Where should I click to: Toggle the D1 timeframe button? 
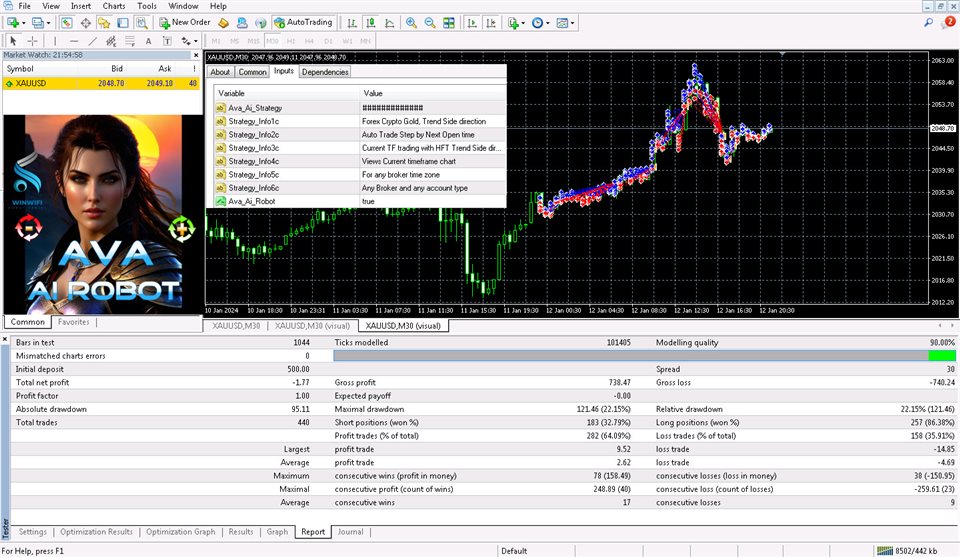pyautogui.click(x=328, y=41)
